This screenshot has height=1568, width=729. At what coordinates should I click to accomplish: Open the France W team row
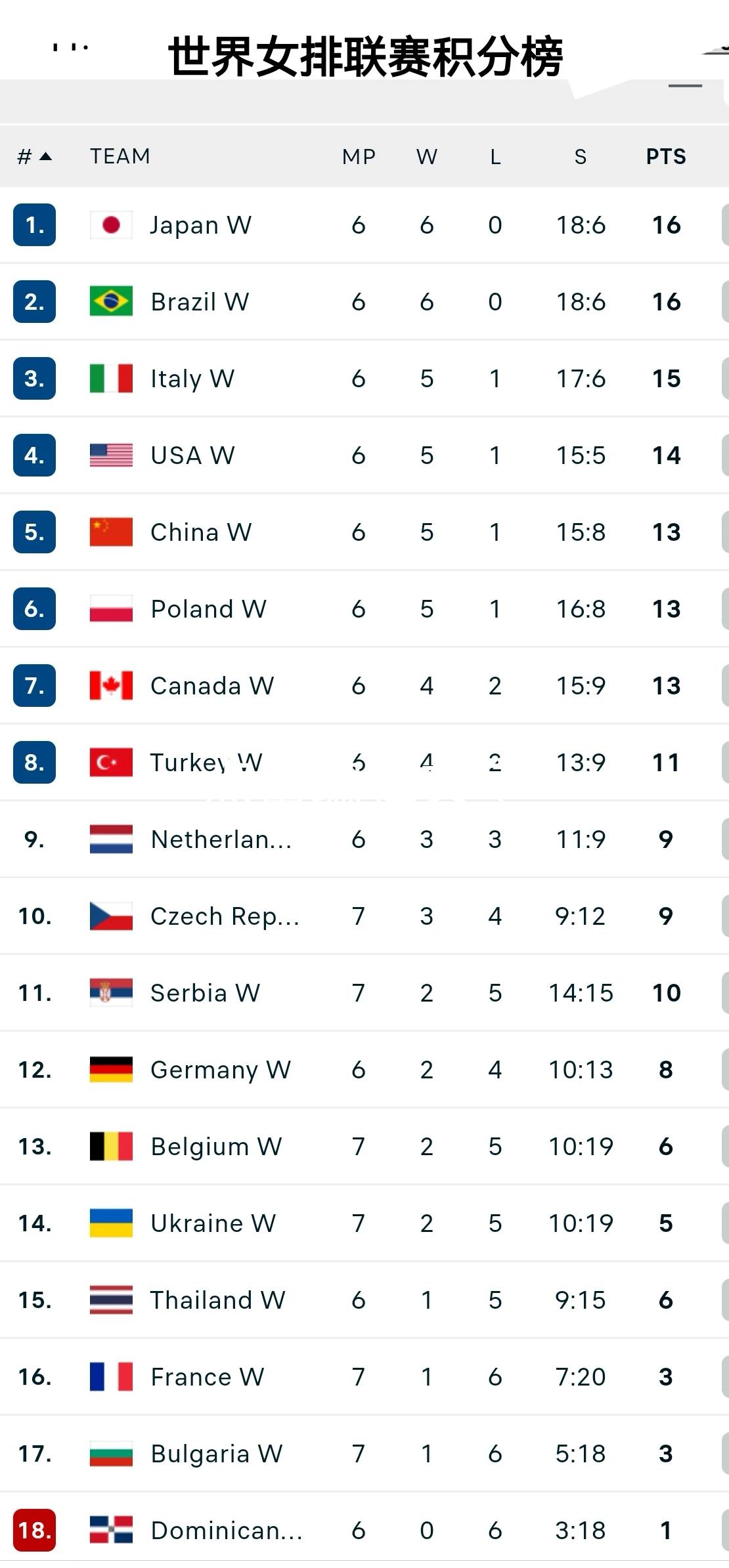click(364, 1376)
